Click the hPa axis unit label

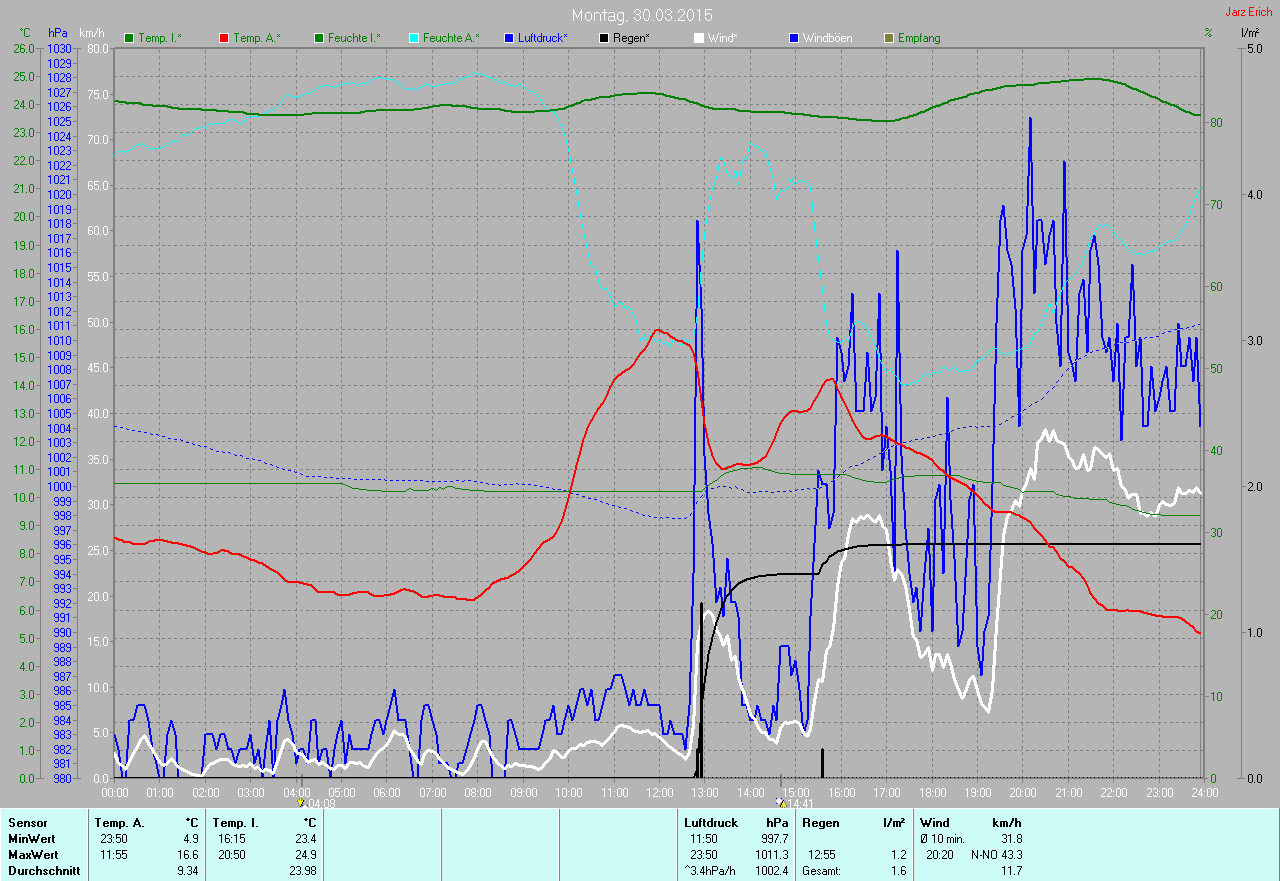coord(58,33)
